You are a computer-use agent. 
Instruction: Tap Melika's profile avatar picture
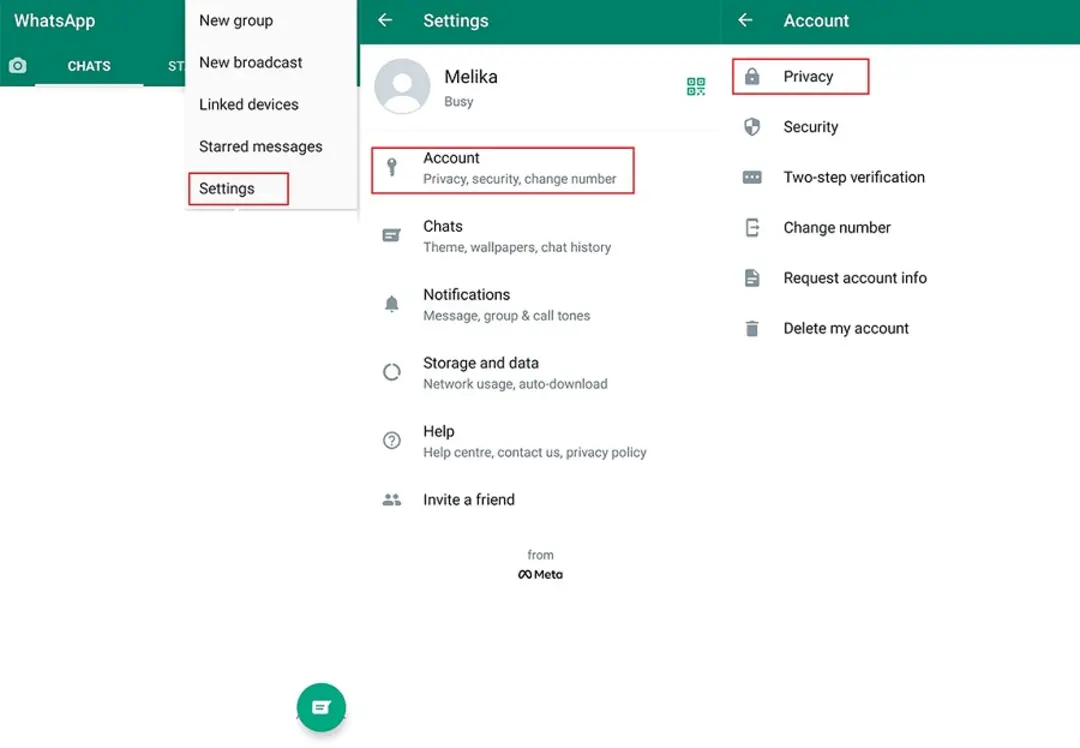[402, 86]
